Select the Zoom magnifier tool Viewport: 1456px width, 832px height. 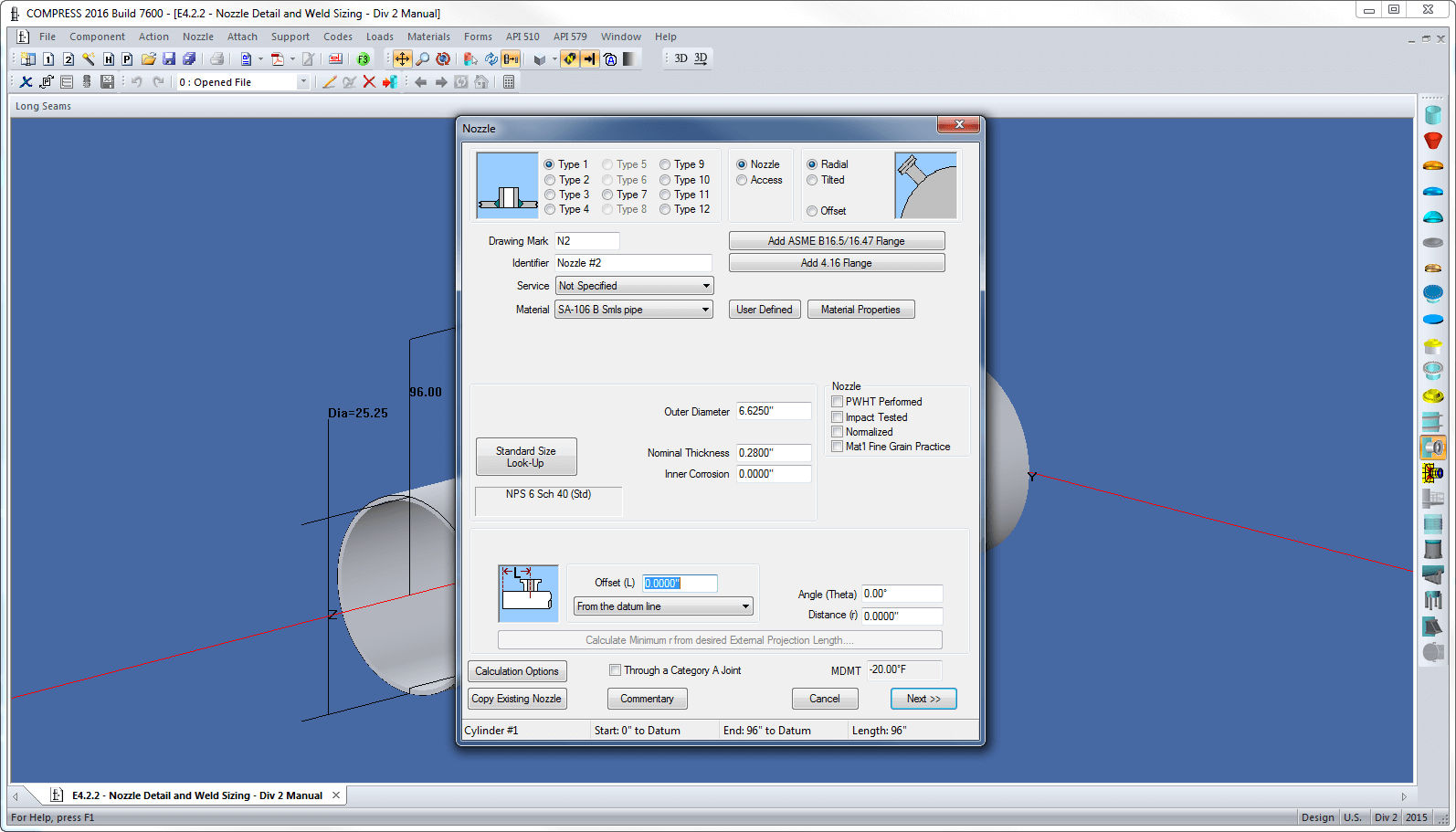[423, 59]
